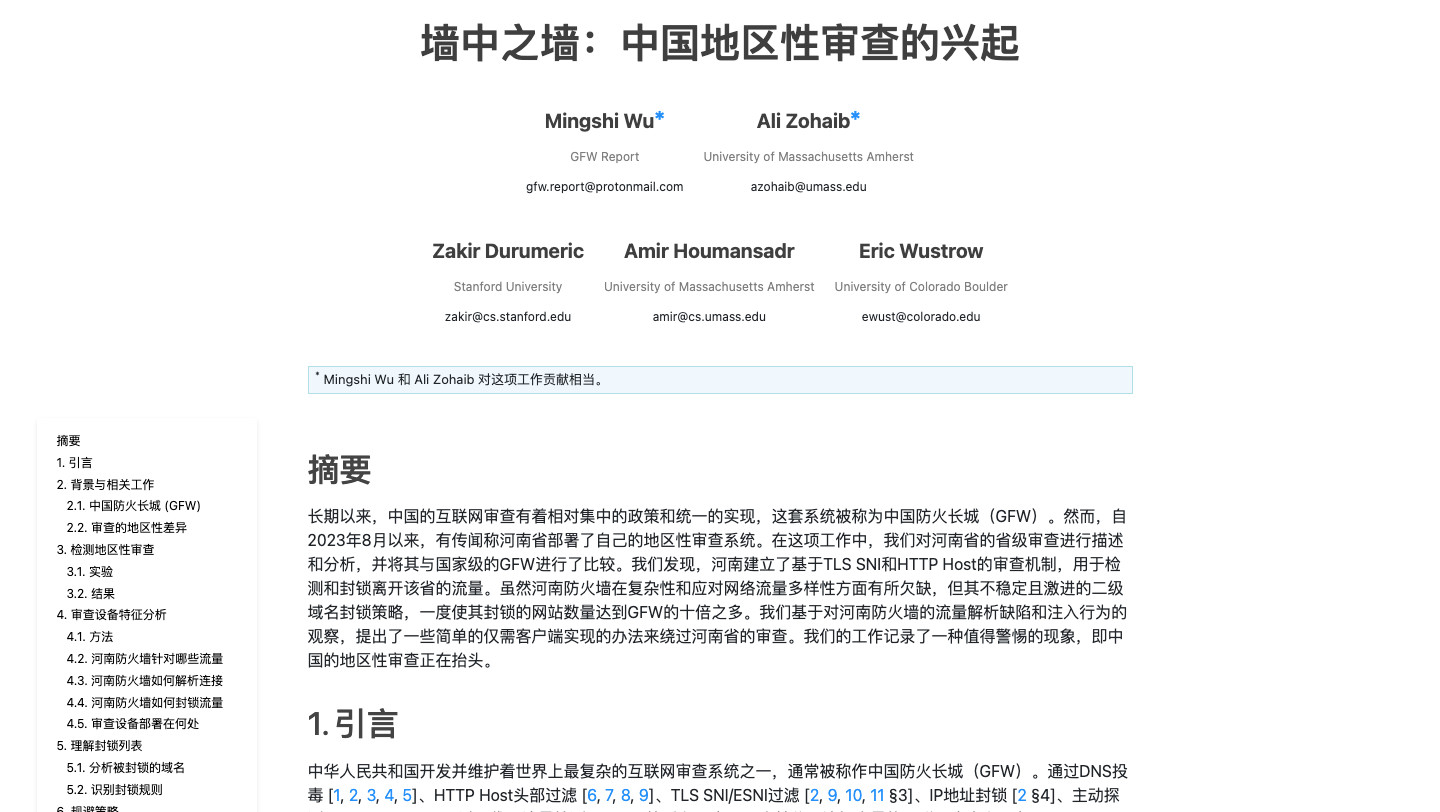Screen dimensions: 1440x812
Task: Click the asterisk beside Ali Zohaib
Action: [x=855, y=119]
